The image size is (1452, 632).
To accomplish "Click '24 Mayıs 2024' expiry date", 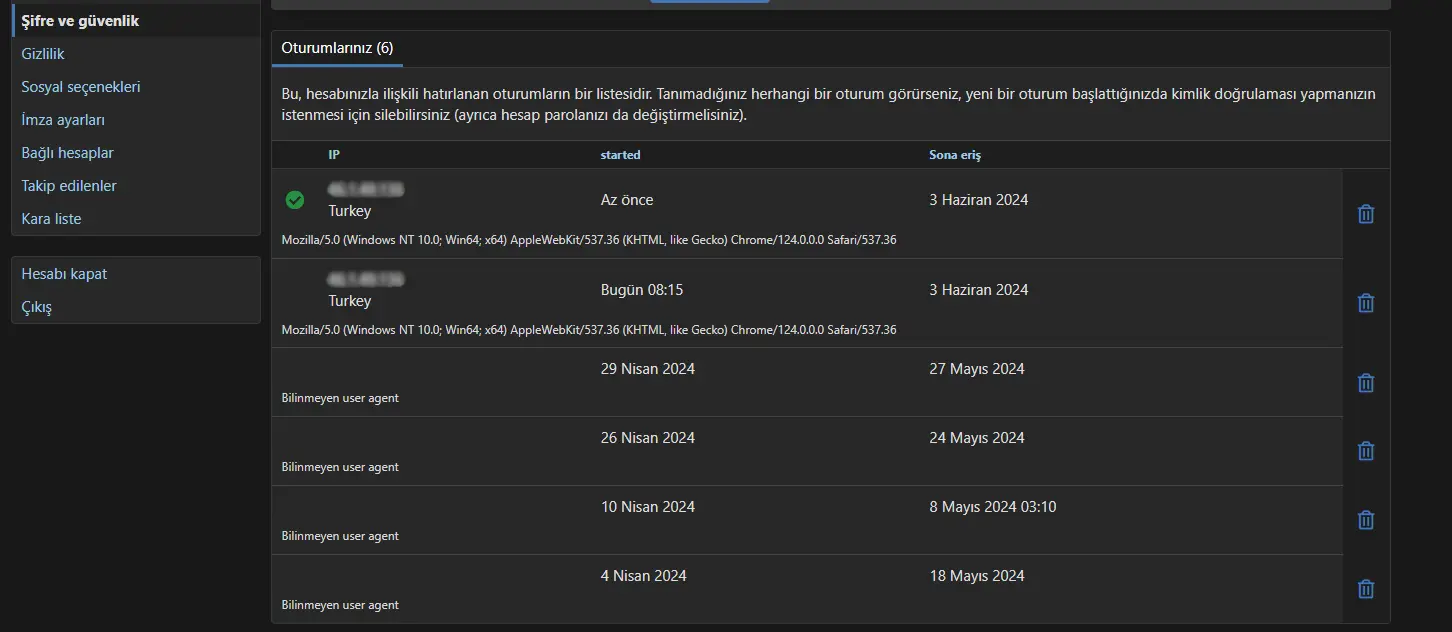I will [x=977, y=438].
